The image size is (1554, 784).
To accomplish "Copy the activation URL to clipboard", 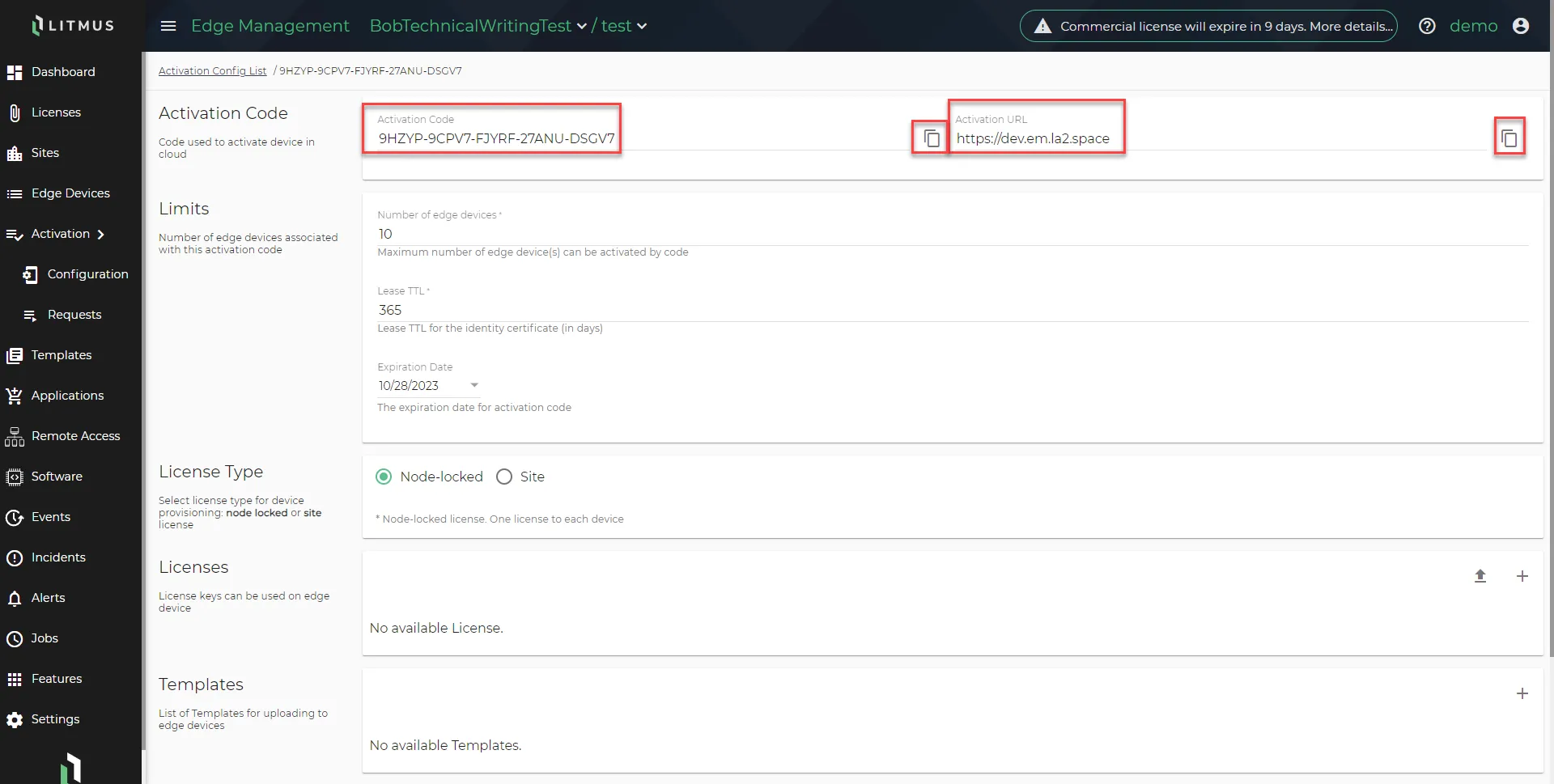I will coord(1509,138).
